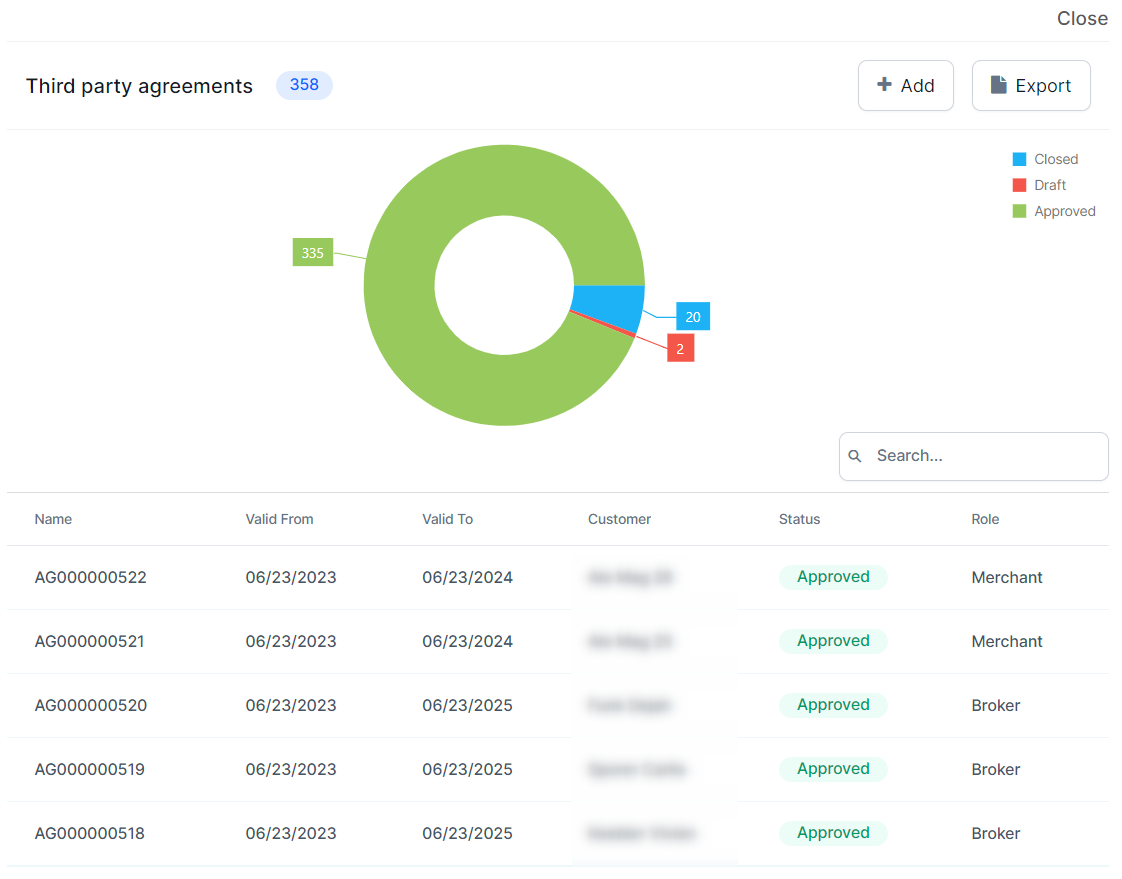This screenshot has height=879, width=1122.
Task: Click the magnifier icon in search box
Action: (x=855, y=456)
